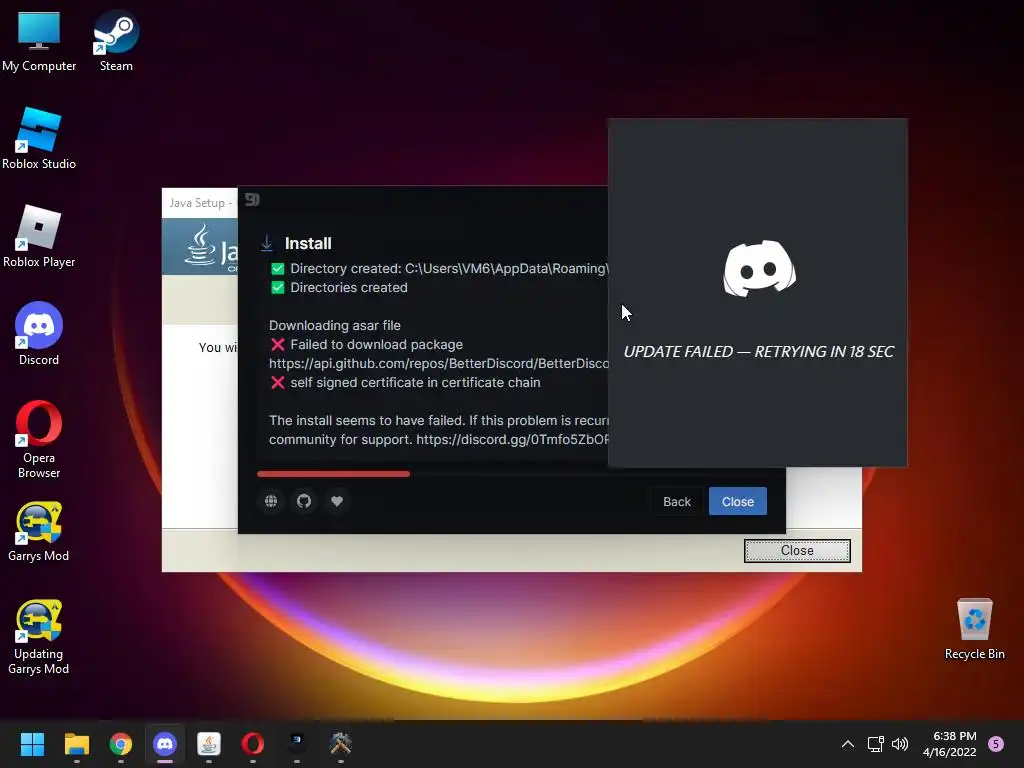This screenshot has height=768, width=1024.
Task: Open network status tray icon
Action: [x=876, y=744]
